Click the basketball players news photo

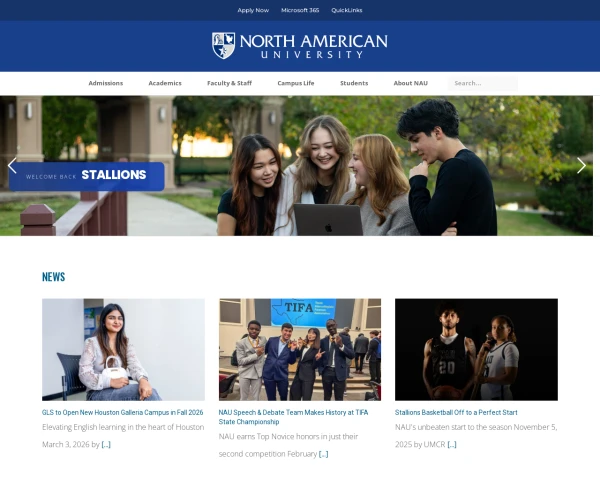coord(476,349)
